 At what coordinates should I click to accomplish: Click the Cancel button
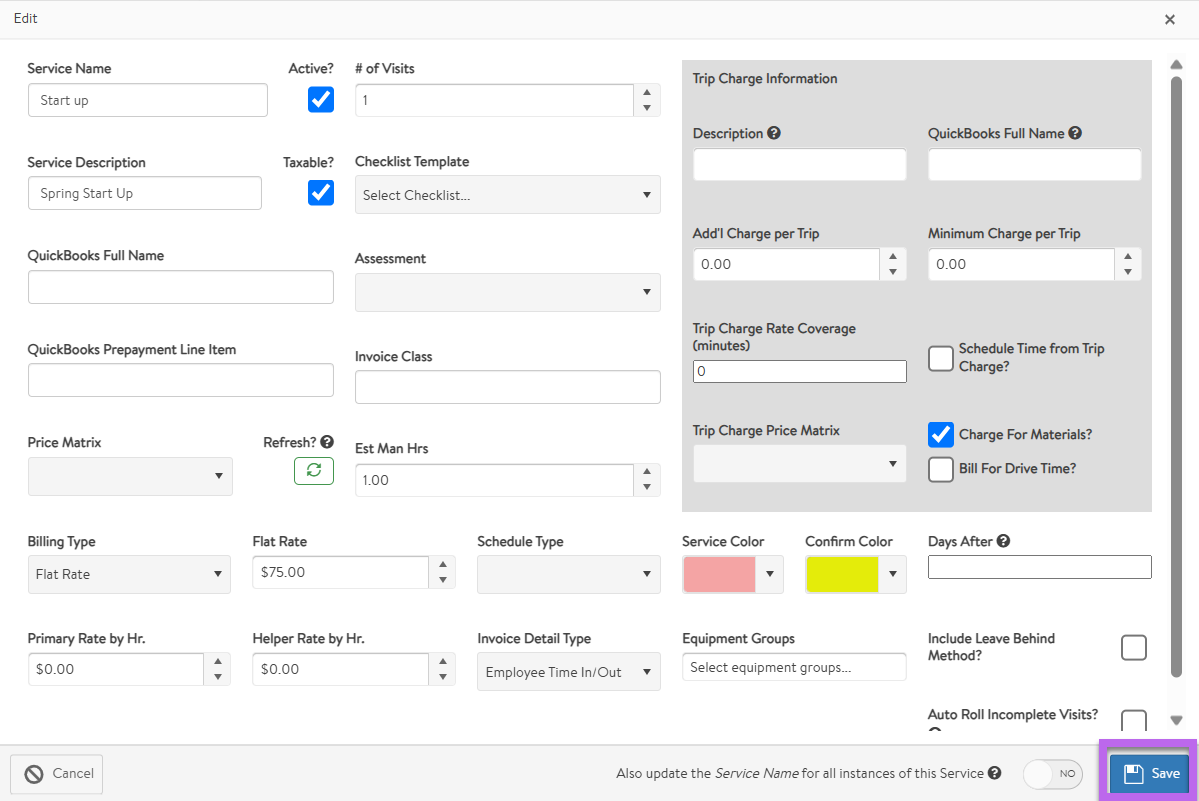pos(57,773)
